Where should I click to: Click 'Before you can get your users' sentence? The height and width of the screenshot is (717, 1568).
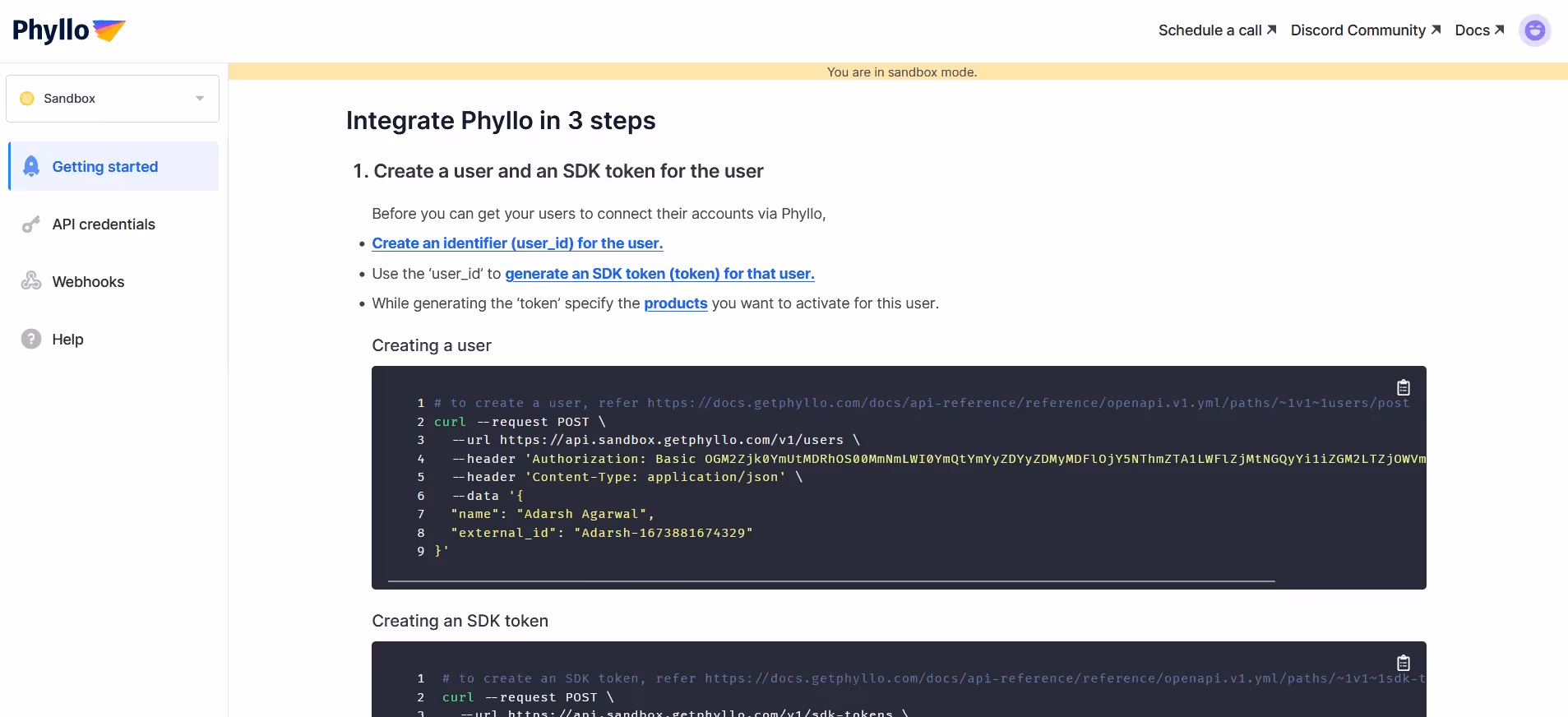(x=599, y=214)
